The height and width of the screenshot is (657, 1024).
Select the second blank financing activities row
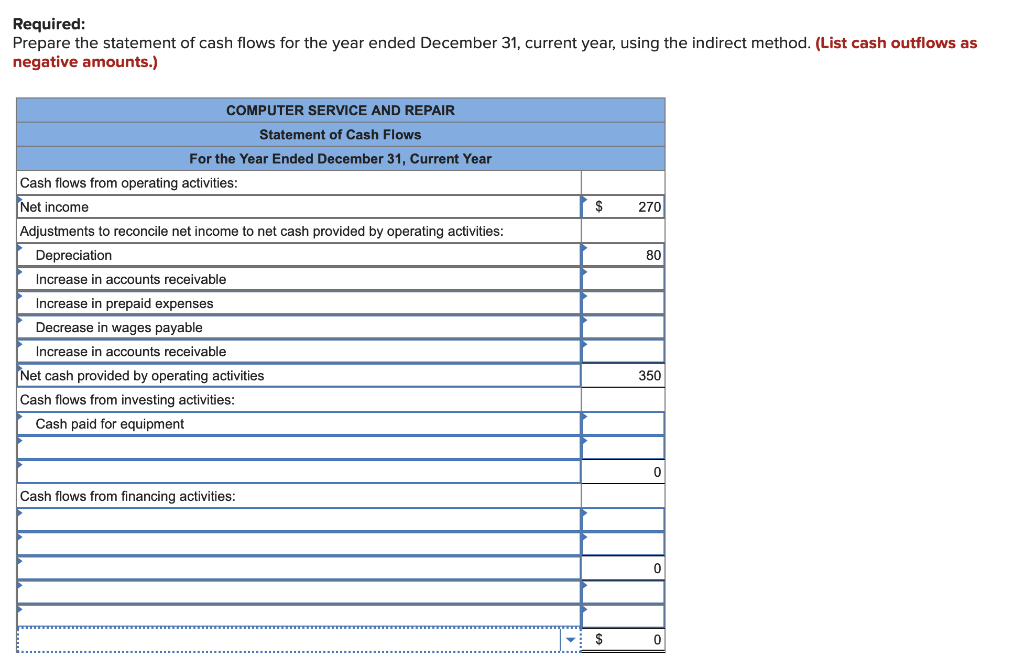[x=297, y=543]
